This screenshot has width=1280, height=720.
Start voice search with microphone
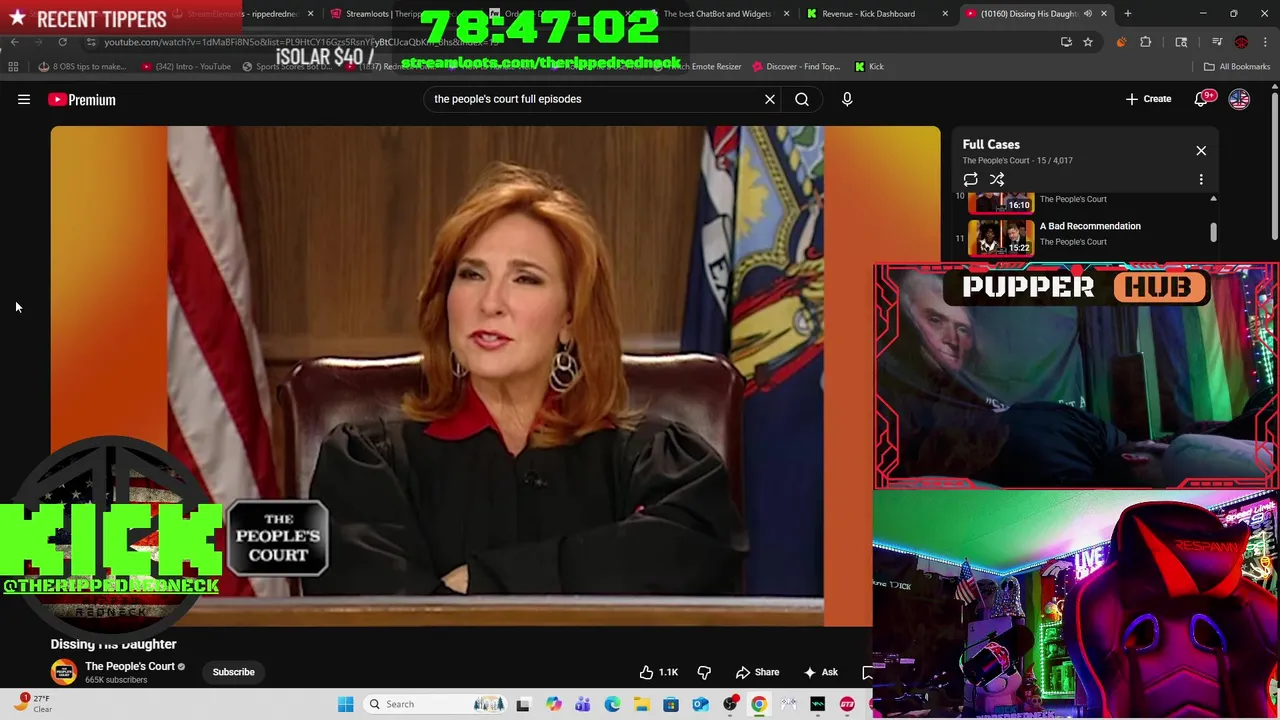click(847, 99)
